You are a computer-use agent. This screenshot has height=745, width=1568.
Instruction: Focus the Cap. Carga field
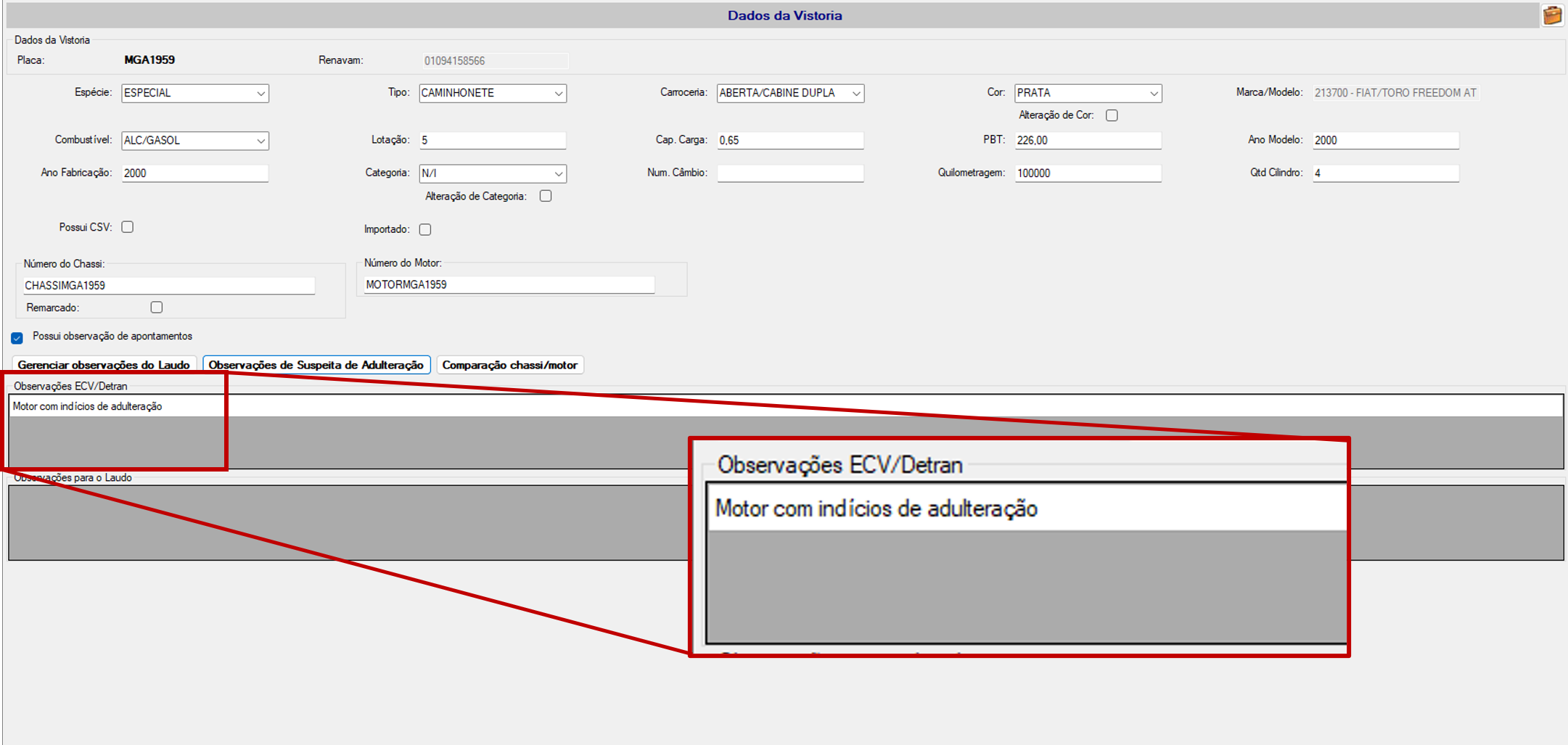(x=790, y=141)
